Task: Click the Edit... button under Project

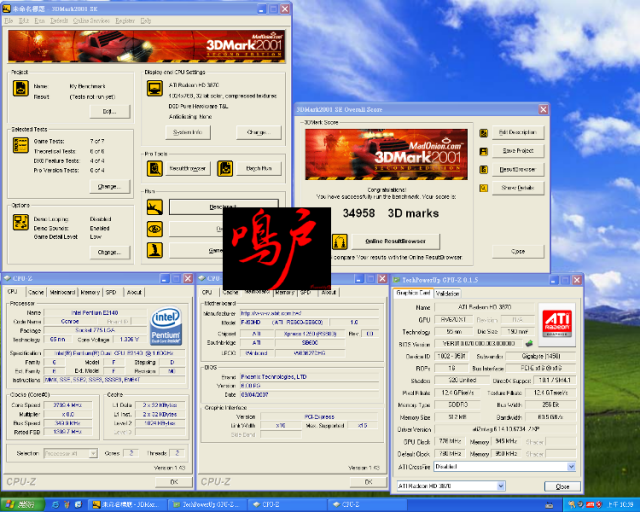Action: tap(110, 111)
